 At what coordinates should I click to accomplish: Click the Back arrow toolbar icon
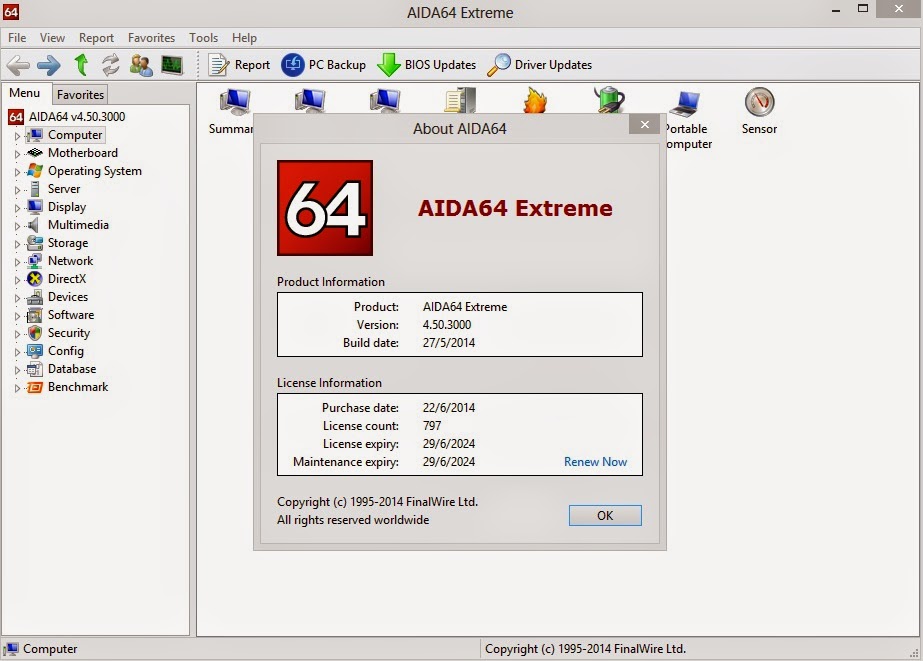tap(18, 65)
